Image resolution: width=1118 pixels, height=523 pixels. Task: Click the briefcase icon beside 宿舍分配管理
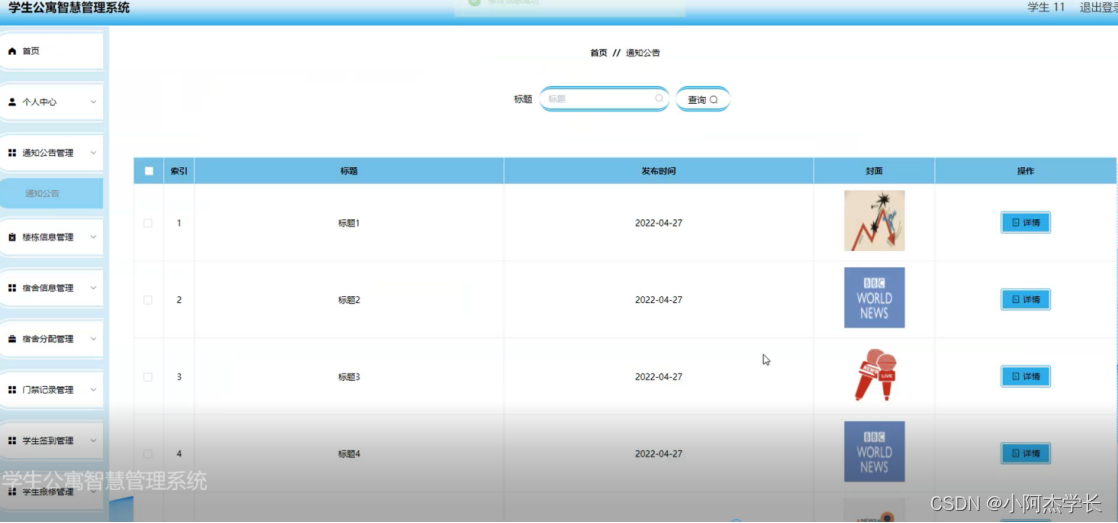pyautogui.click(x=12, y=339)
